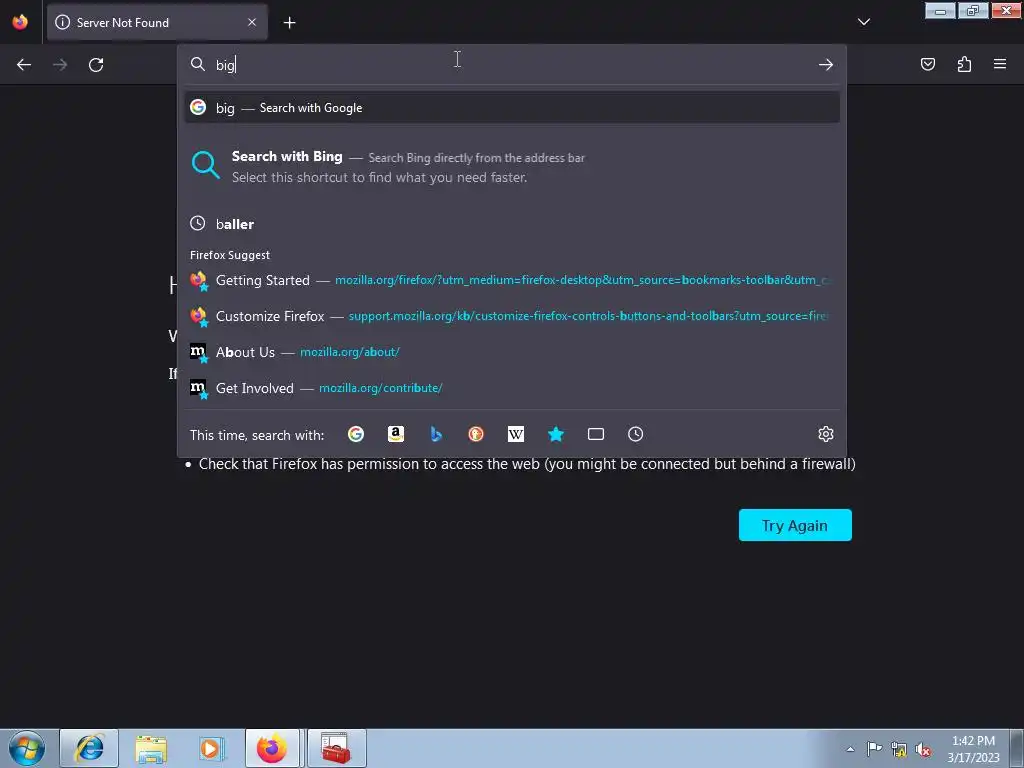Open the network status tray icon
The height and width of the screenshot is (768, 1024).
coord(899,750)
